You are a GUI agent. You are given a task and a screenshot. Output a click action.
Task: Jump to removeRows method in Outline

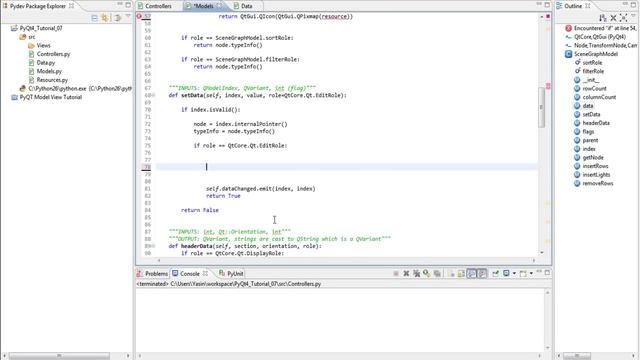tap(598, 183)
